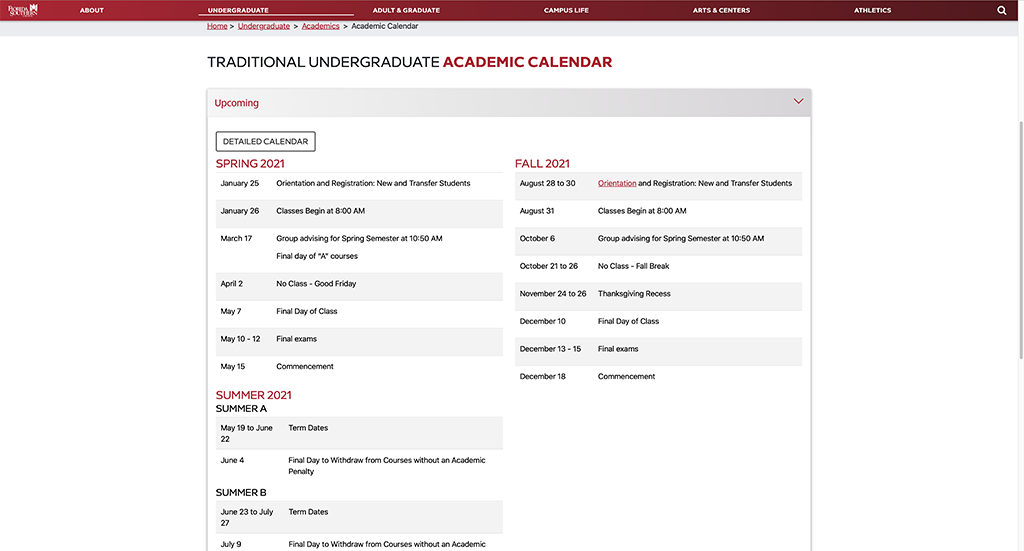
Task: Open the About menu
Action: pyautogui.click(x=91, y=10)
